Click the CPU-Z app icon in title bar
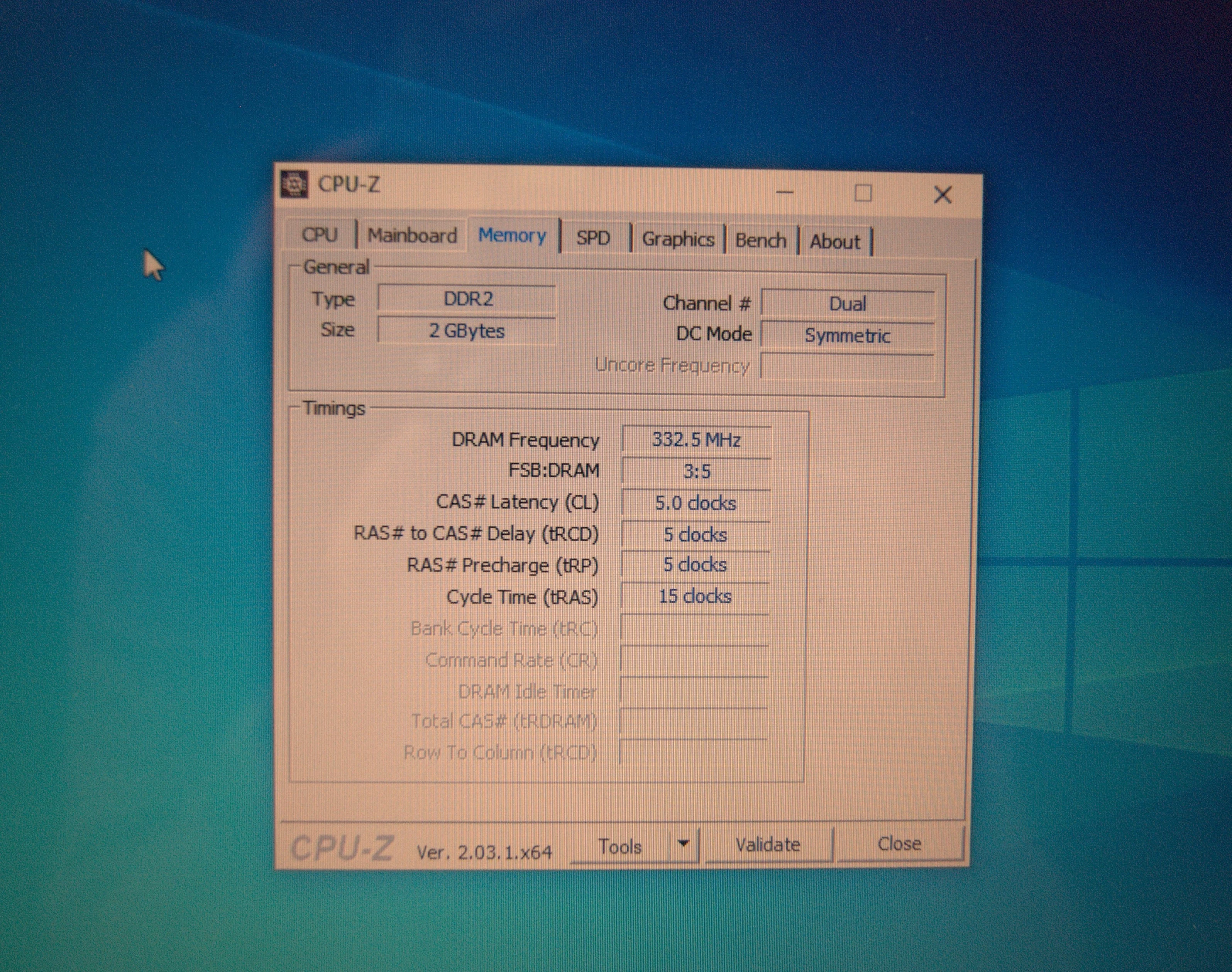Screen dimensions: 1232x972 tap(294, 185)
